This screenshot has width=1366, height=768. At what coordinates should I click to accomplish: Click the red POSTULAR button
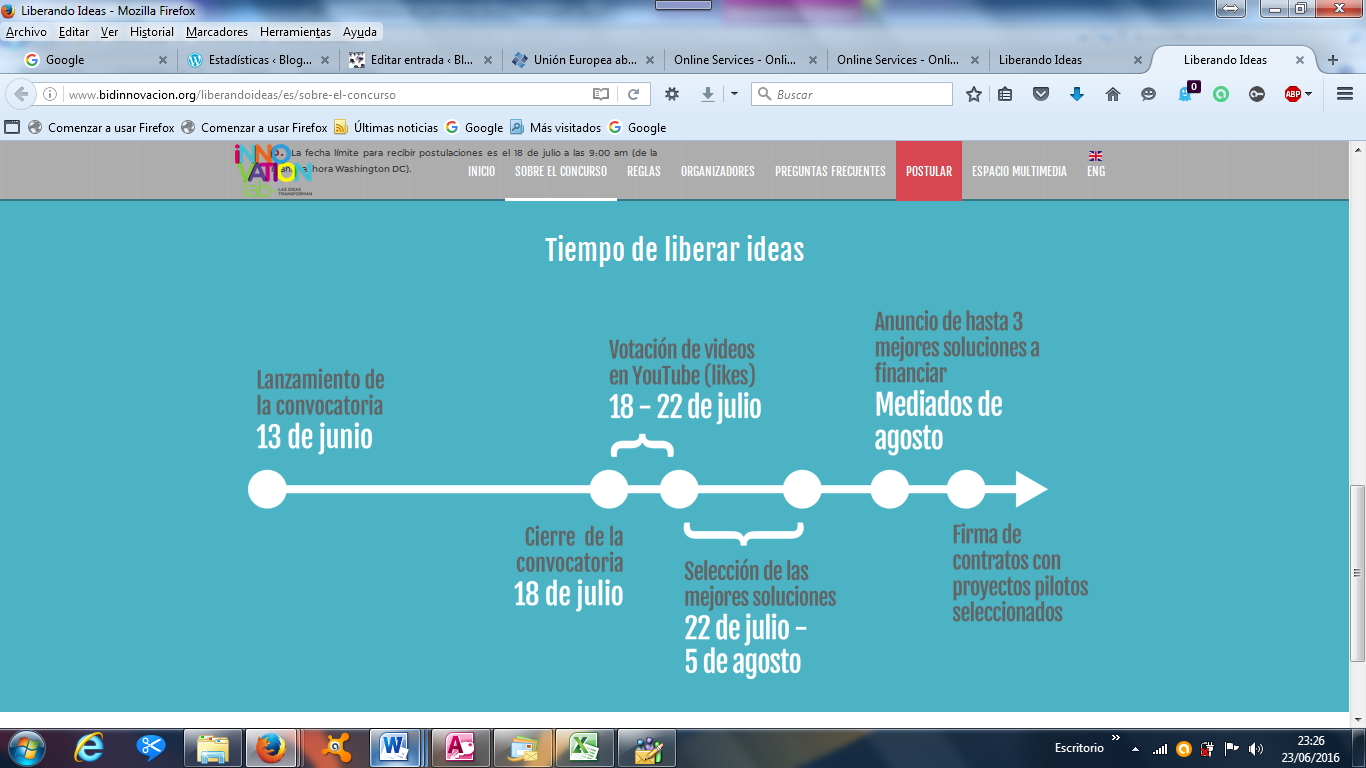tap(928, 171)
